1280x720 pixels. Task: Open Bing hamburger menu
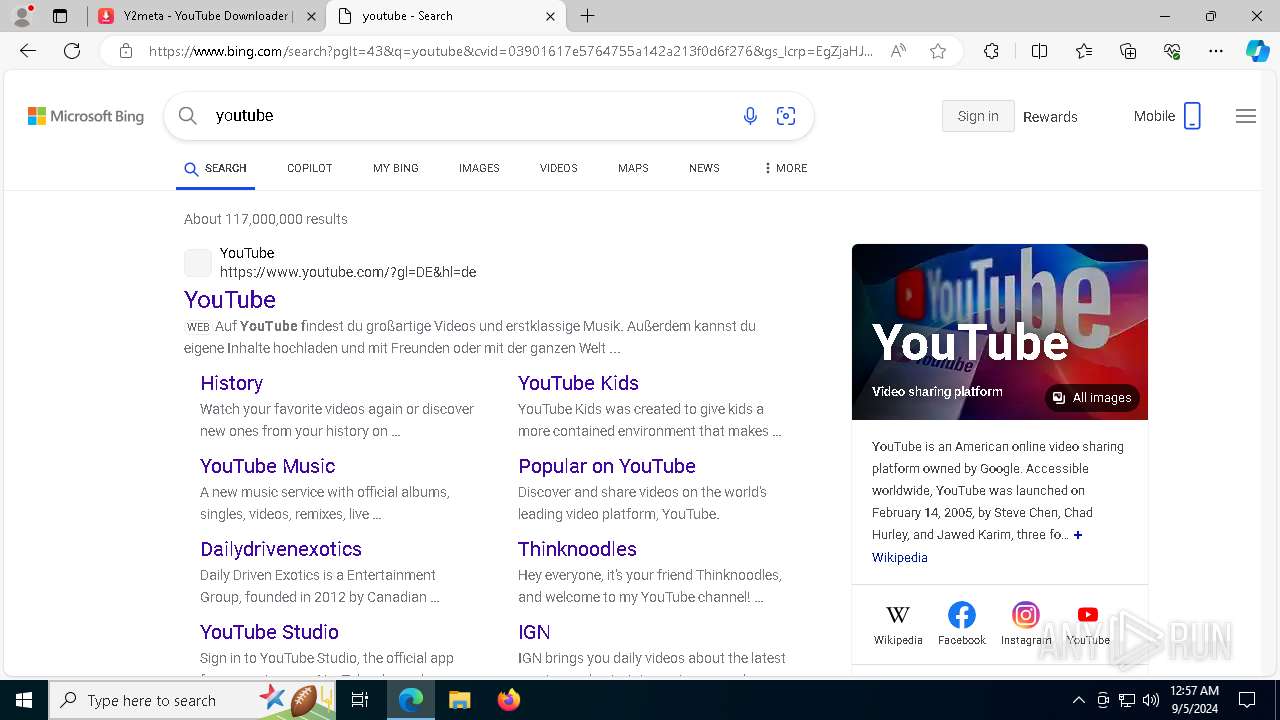click(1246, 116)
